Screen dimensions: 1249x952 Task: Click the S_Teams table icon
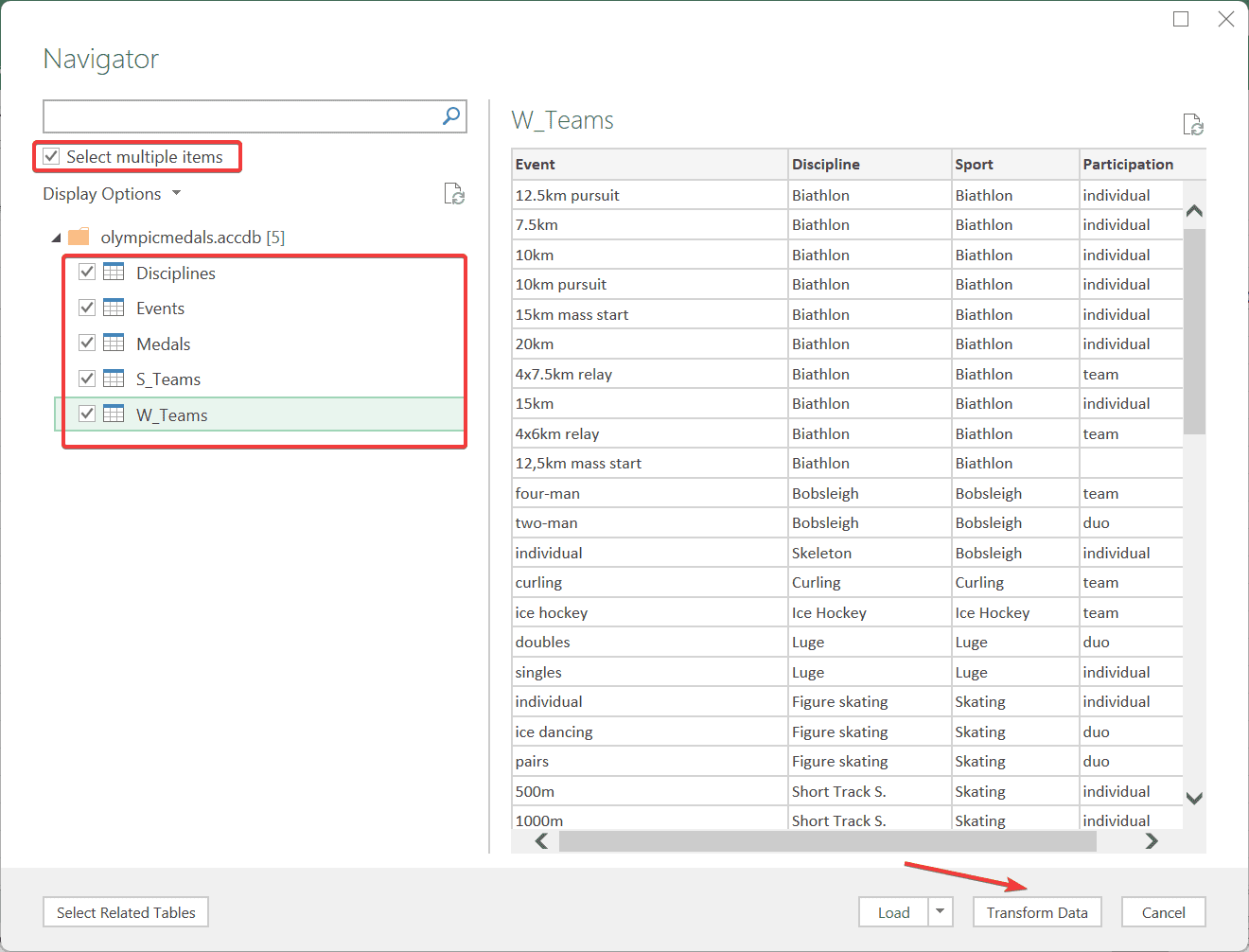tap(114, 379)
